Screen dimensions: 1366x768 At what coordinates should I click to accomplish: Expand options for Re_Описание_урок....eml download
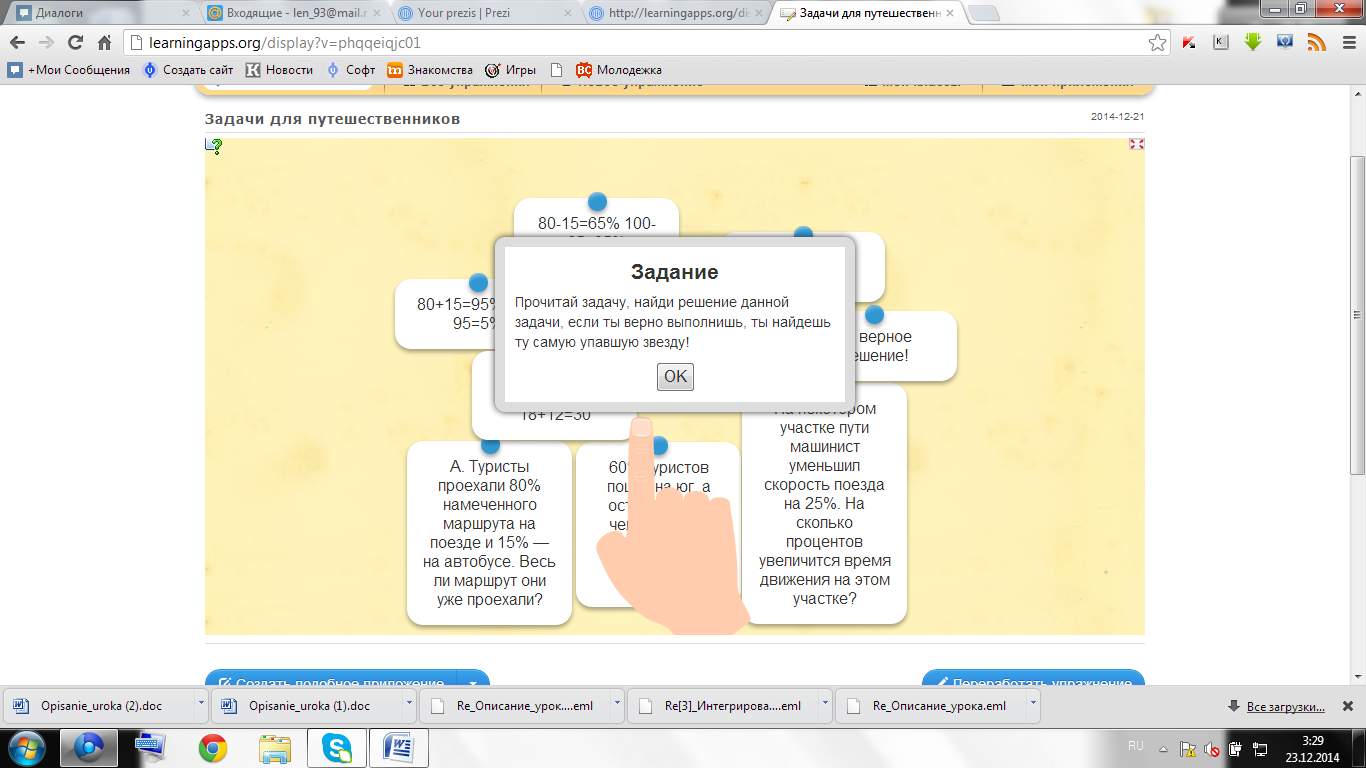tap(617, 705)
